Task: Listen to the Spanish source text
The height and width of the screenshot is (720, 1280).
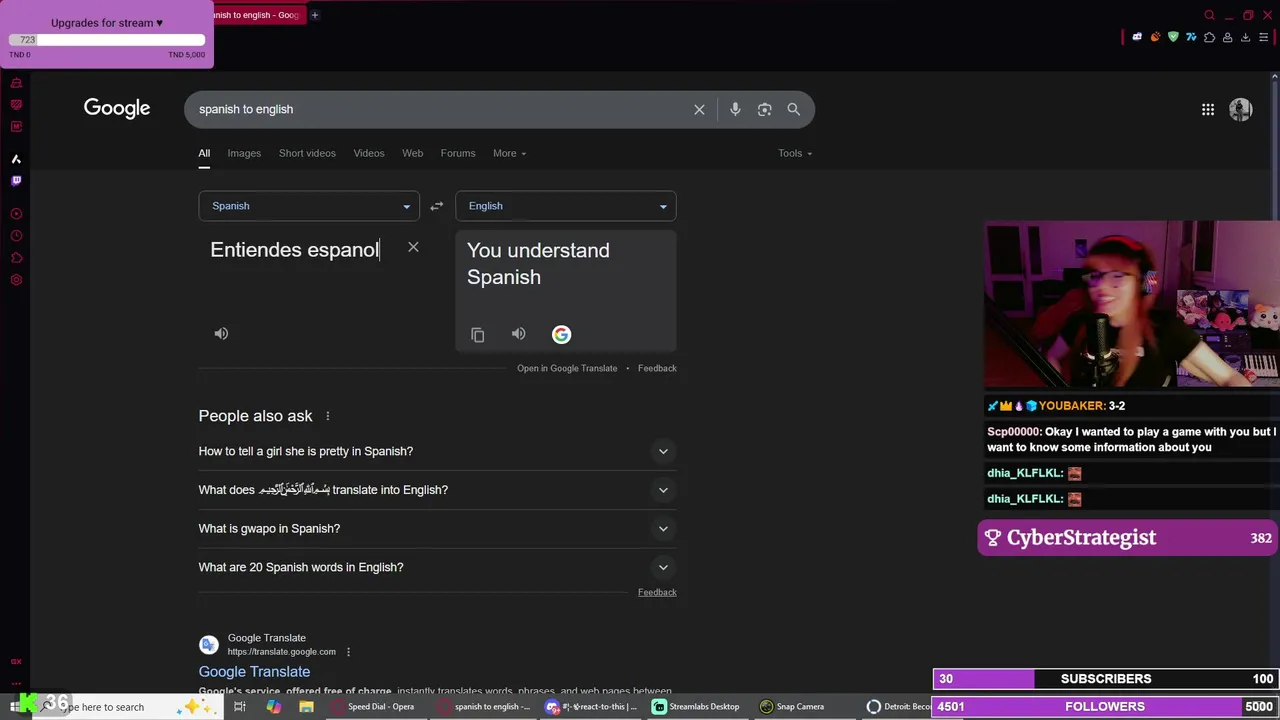Action: [x=221, y=334]
